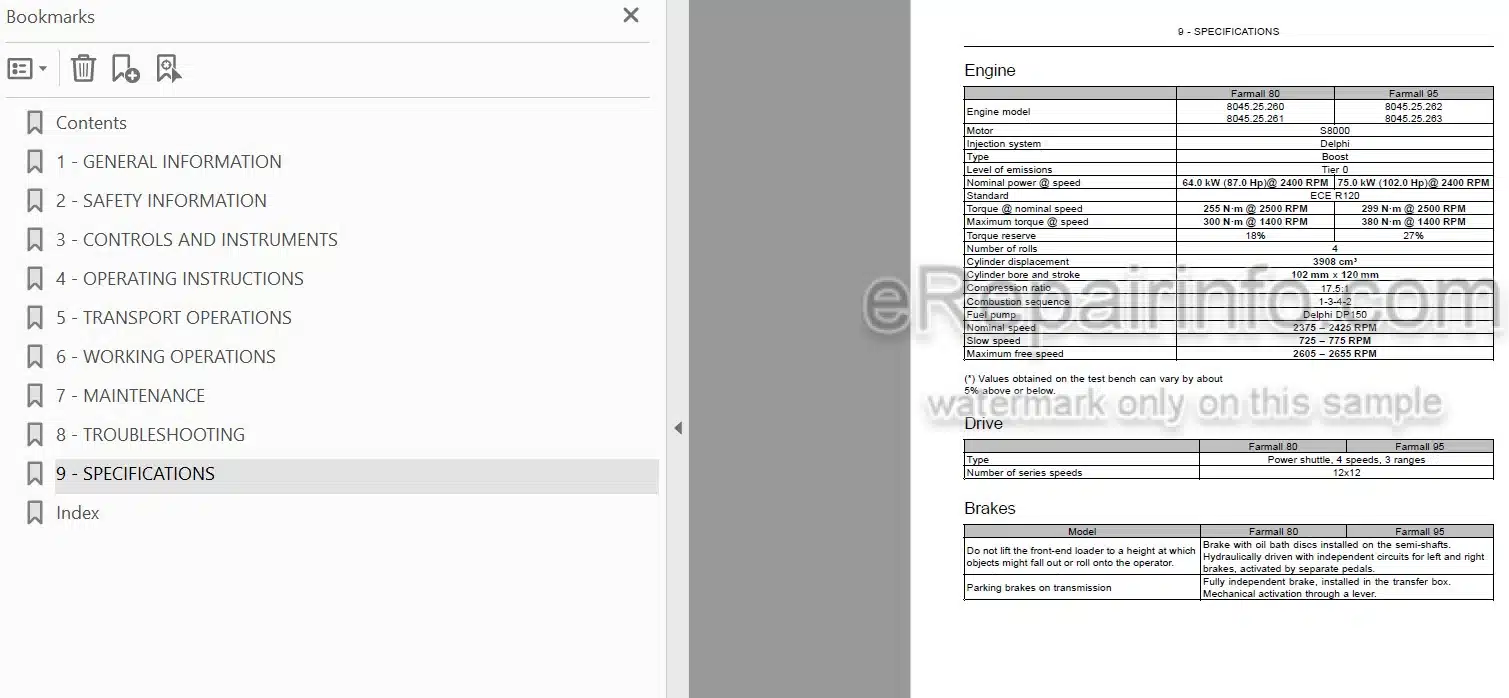Click the Engine model row label
The width and height of the screenshot is (1509, 698).
(x=998, y=112)
